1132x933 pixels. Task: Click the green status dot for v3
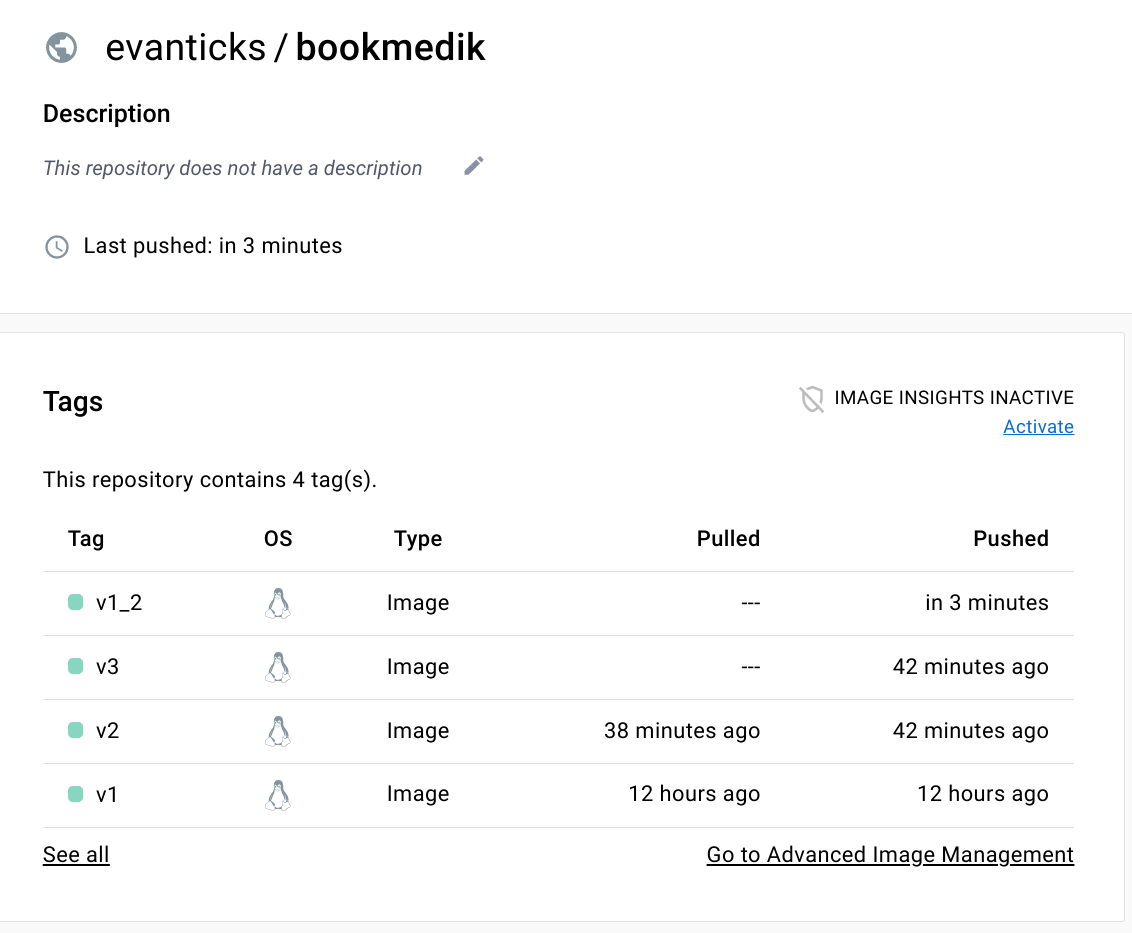(75, 666)
